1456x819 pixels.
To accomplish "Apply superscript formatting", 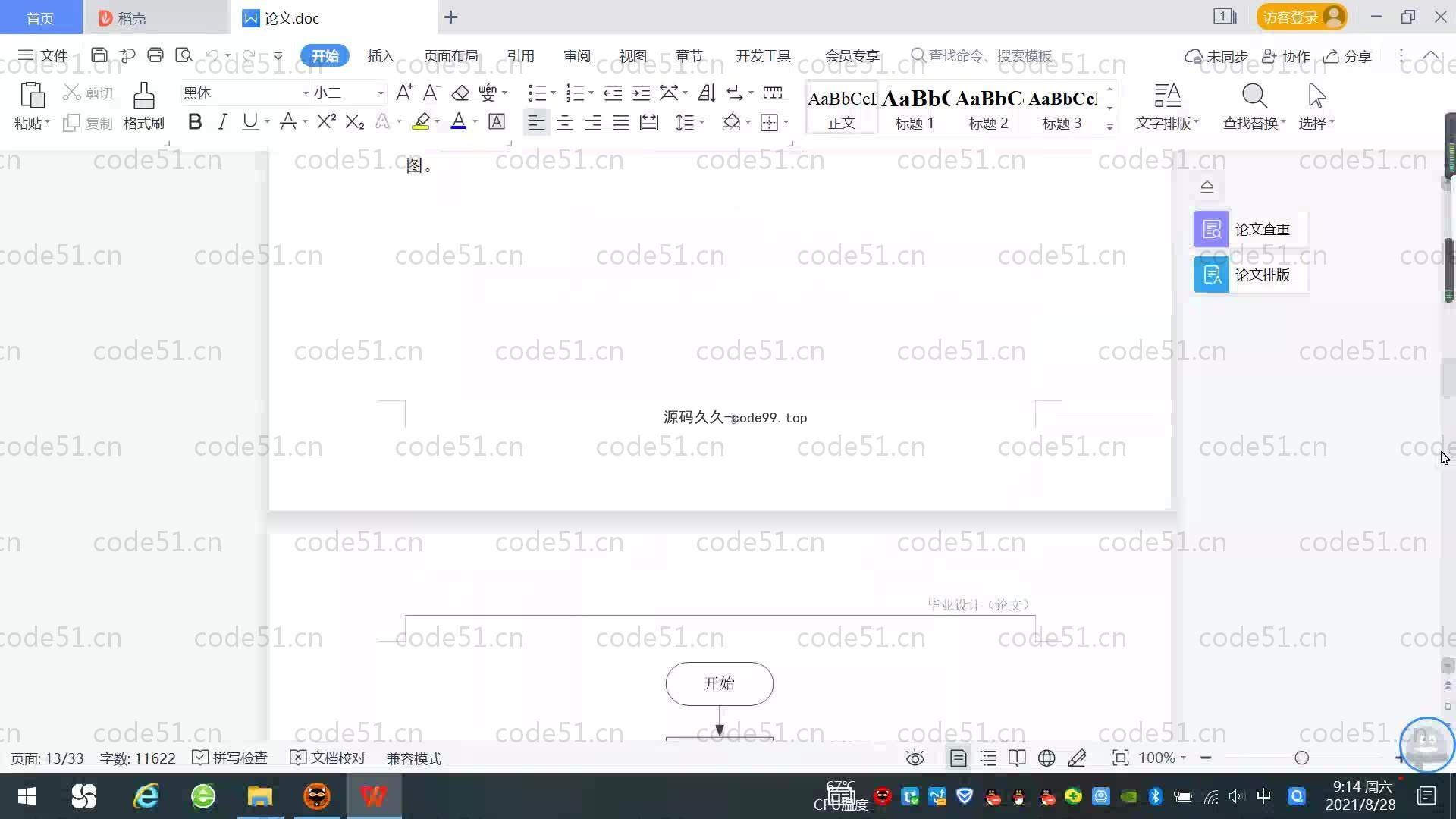I will (326, 121).
